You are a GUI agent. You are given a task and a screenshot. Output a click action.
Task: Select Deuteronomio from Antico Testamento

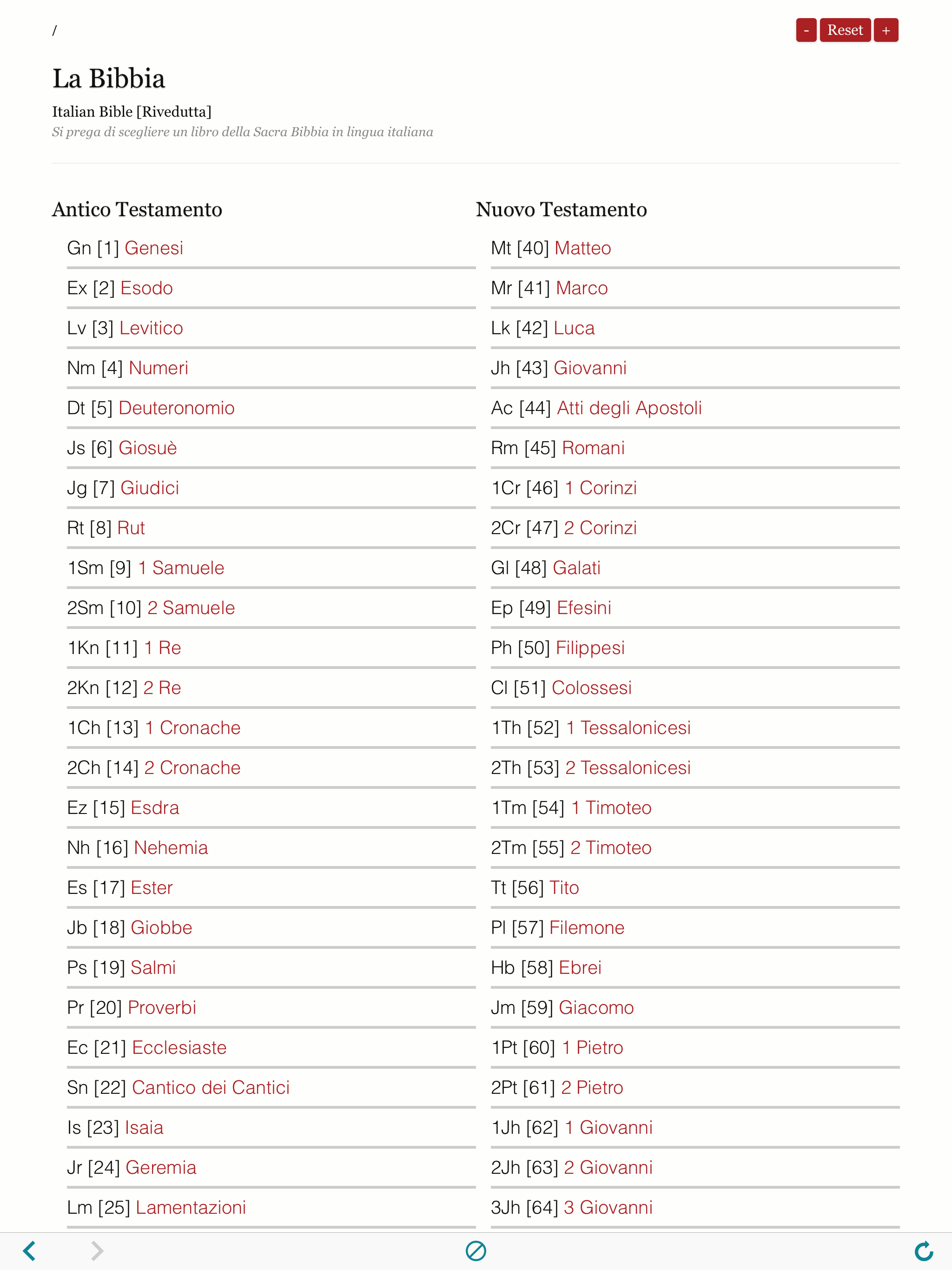pyautogui.click(x=176, y=408)
